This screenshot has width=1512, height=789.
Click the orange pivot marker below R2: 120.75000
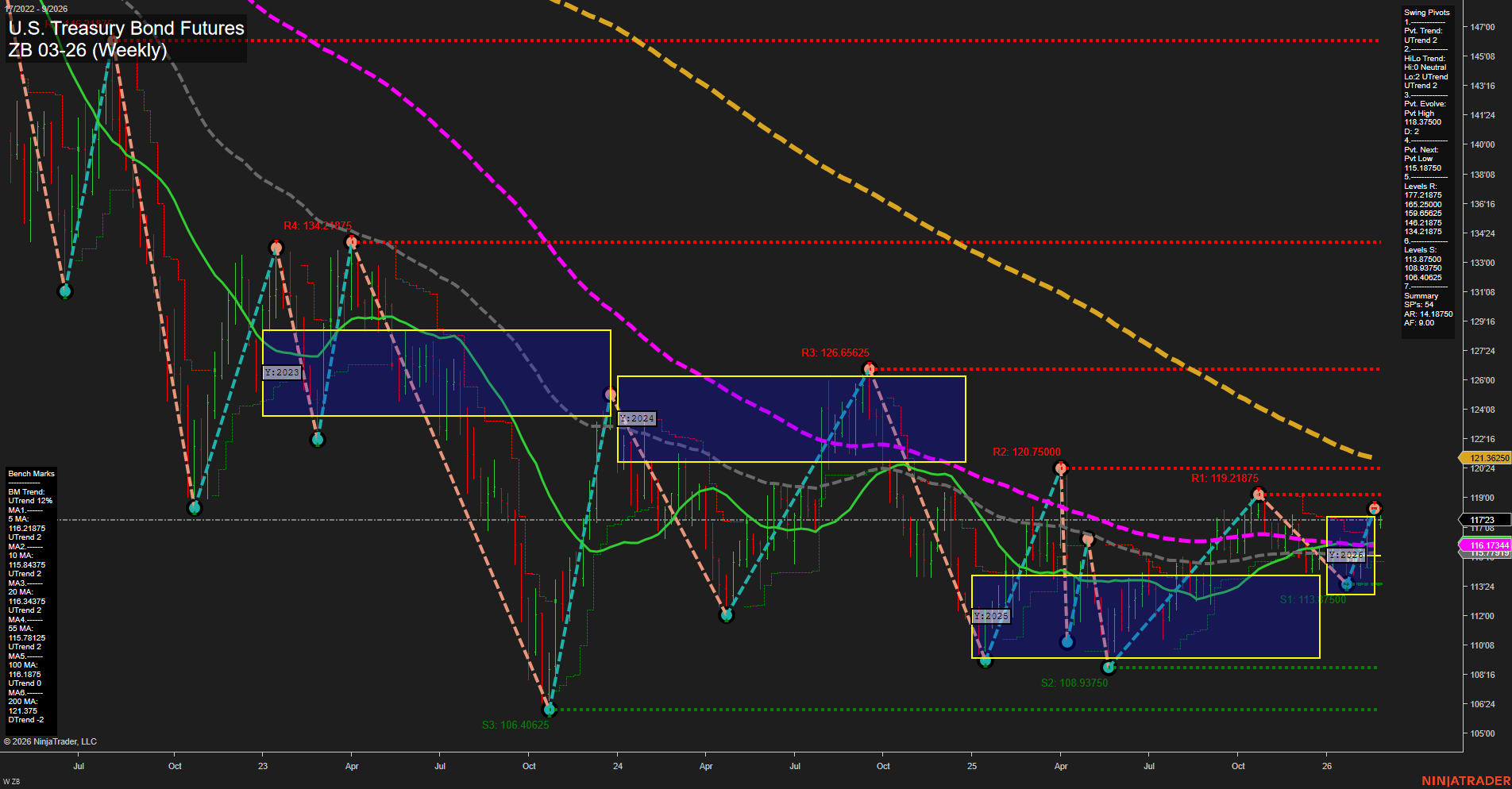pos(1086,538)
